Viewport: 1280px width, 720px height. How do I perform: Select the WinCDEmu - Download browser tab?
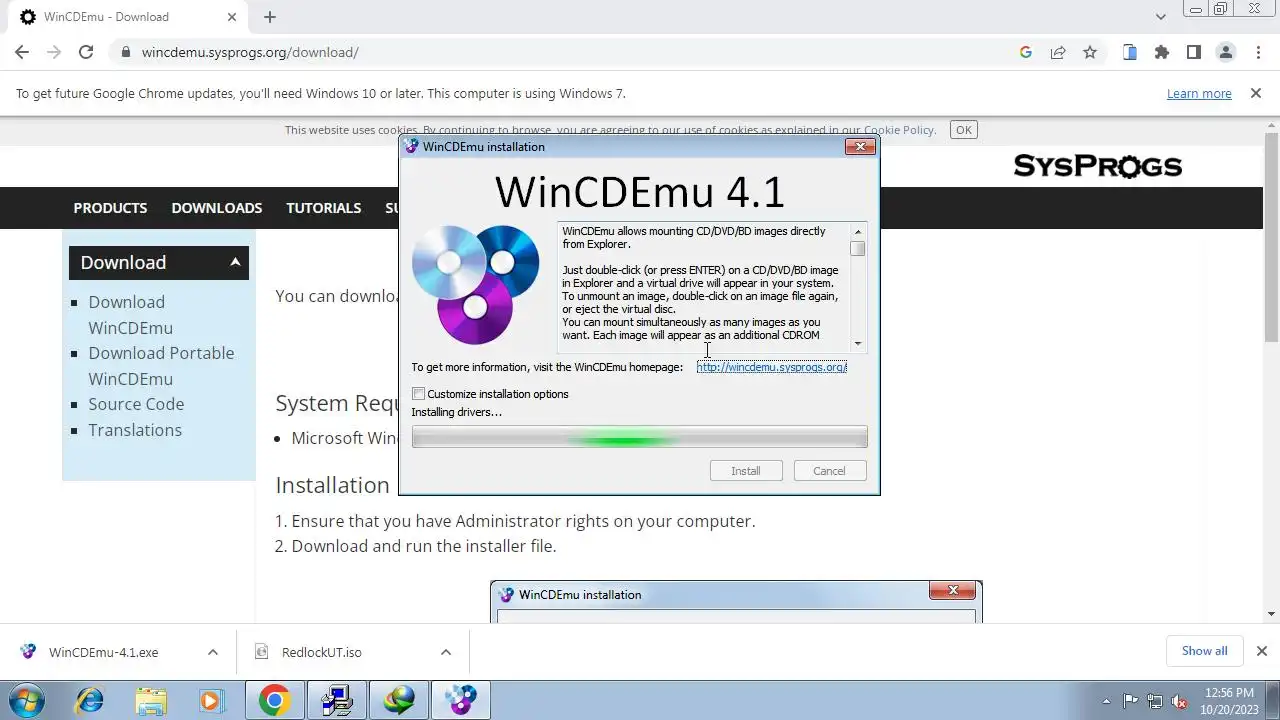point(124,17)
